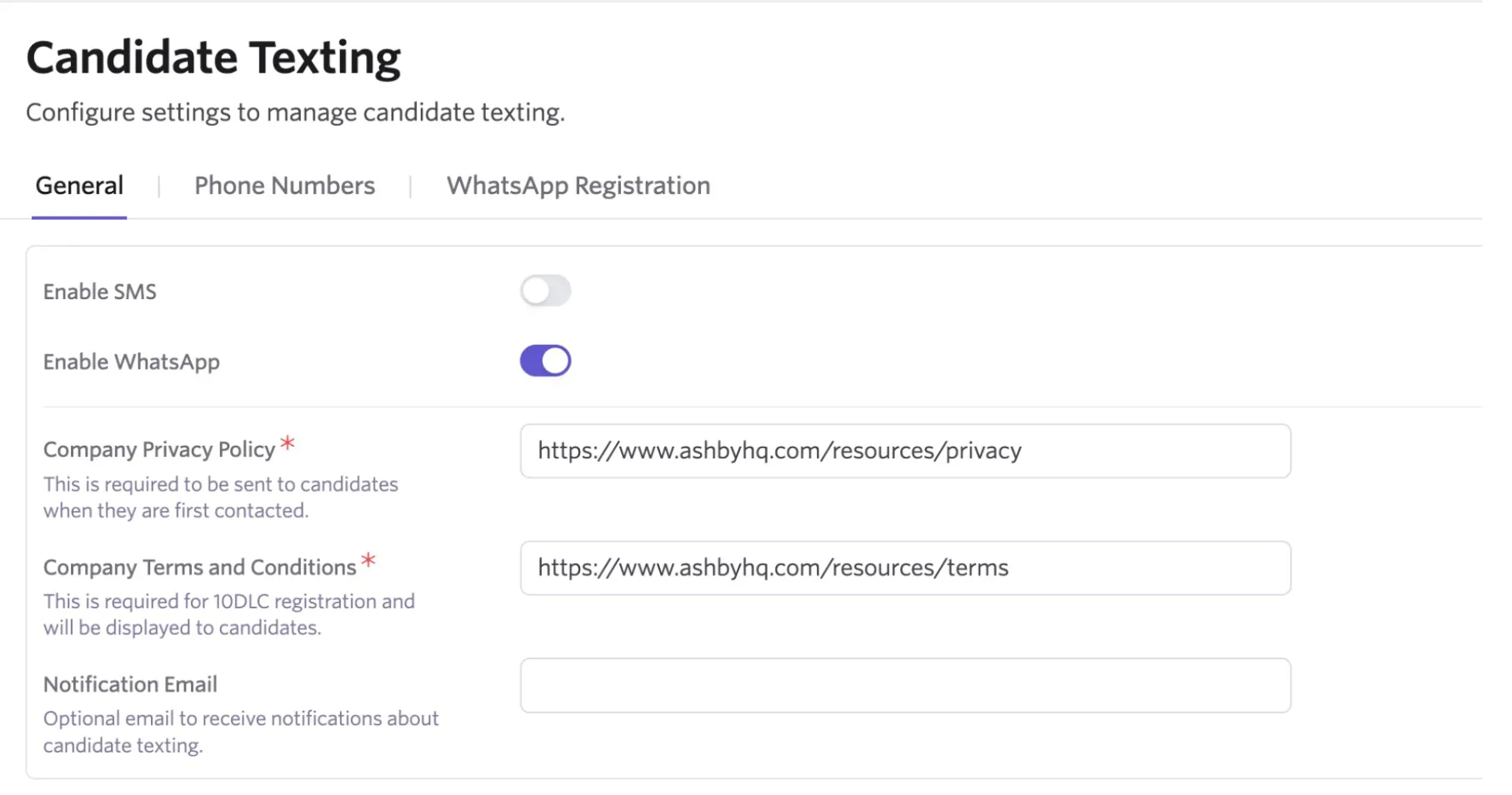Click the Company Privacy Policy label
Viewport: 1512px width, 795px height.
[x=159, y=449]
